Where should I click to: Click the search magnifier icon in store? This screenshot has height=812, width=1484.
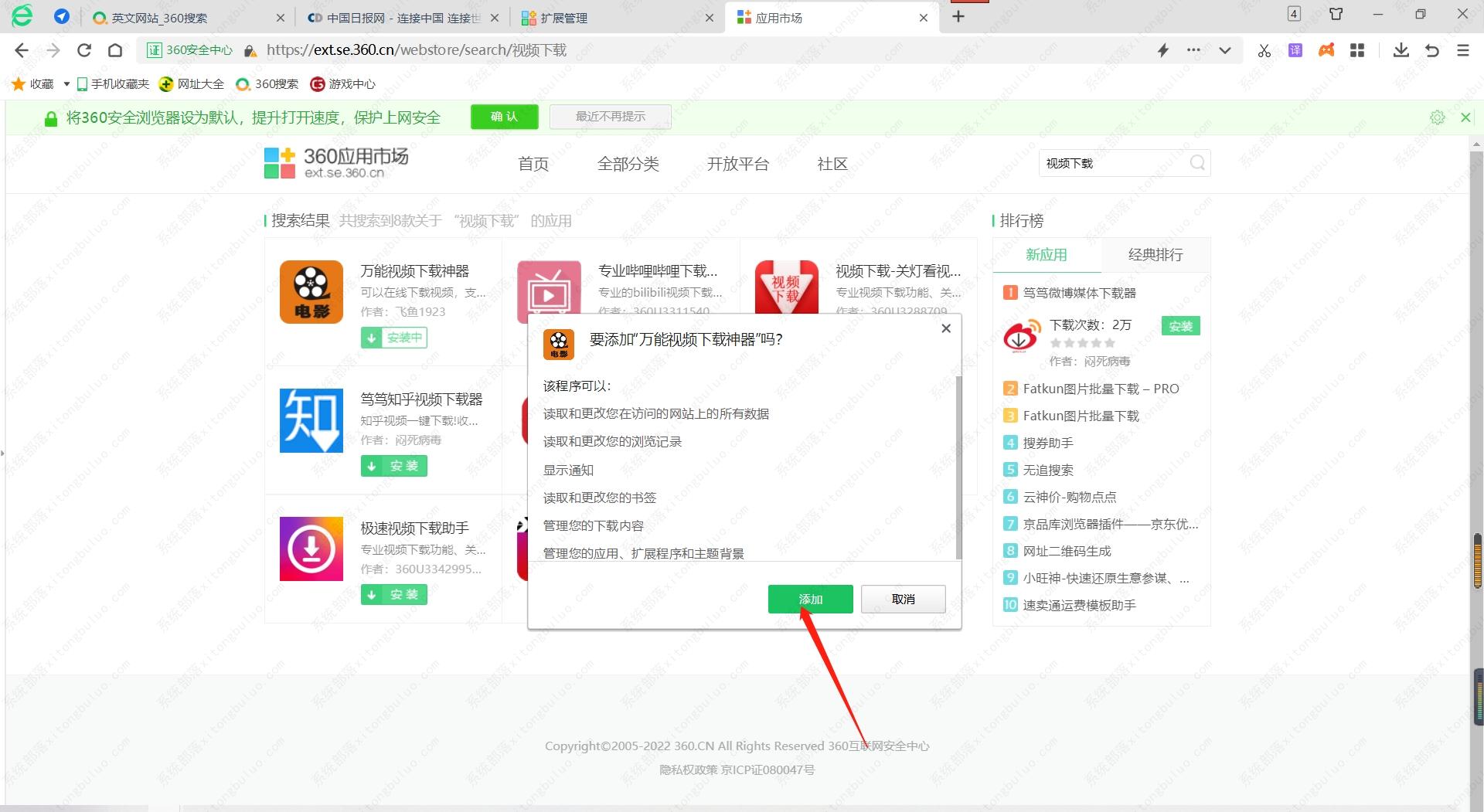[x=1197, y=163]
